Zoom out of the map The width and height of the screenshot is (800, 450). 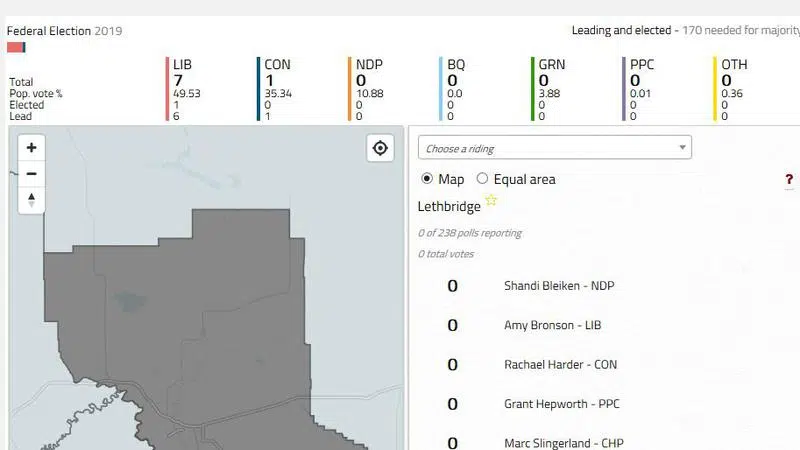tap(32, 174)
